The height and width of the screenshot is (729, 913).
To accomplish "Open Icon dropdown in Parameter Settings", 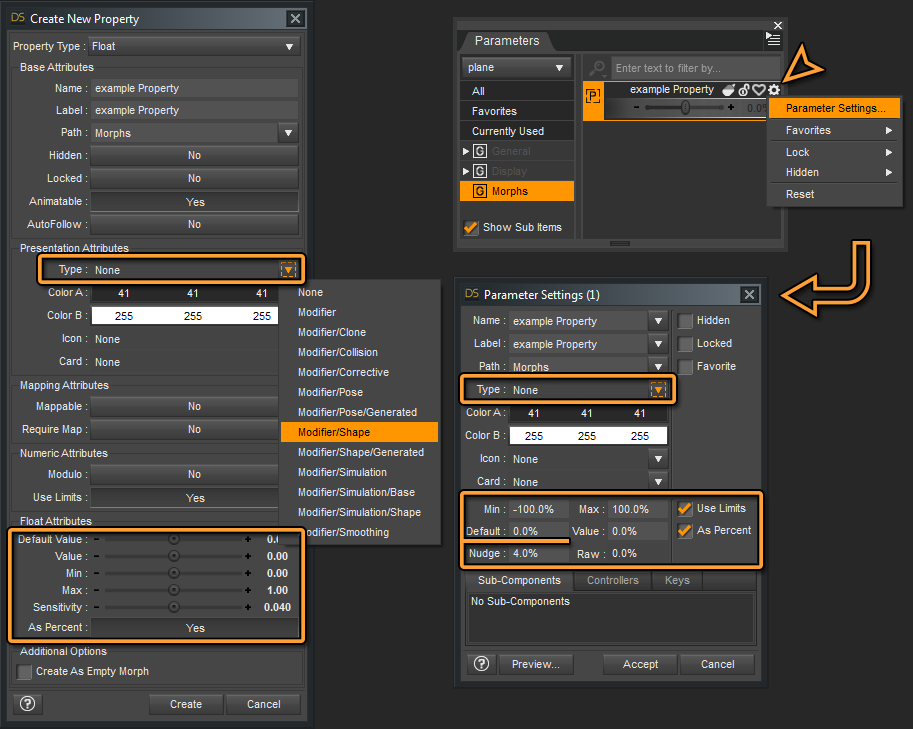I will (x=658, y=459).
